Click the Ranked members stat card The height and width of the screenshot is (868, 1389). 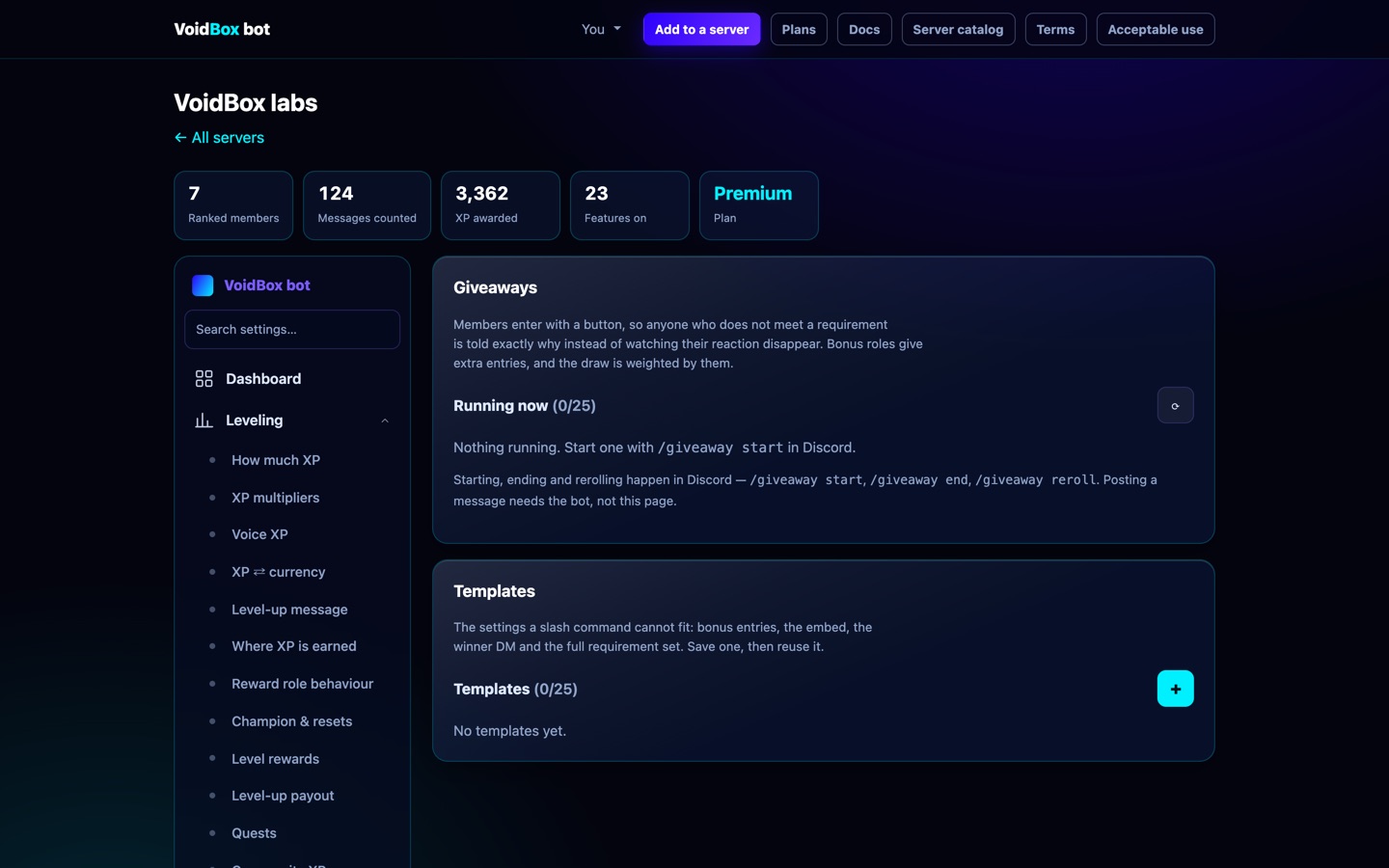pos(233,205)
